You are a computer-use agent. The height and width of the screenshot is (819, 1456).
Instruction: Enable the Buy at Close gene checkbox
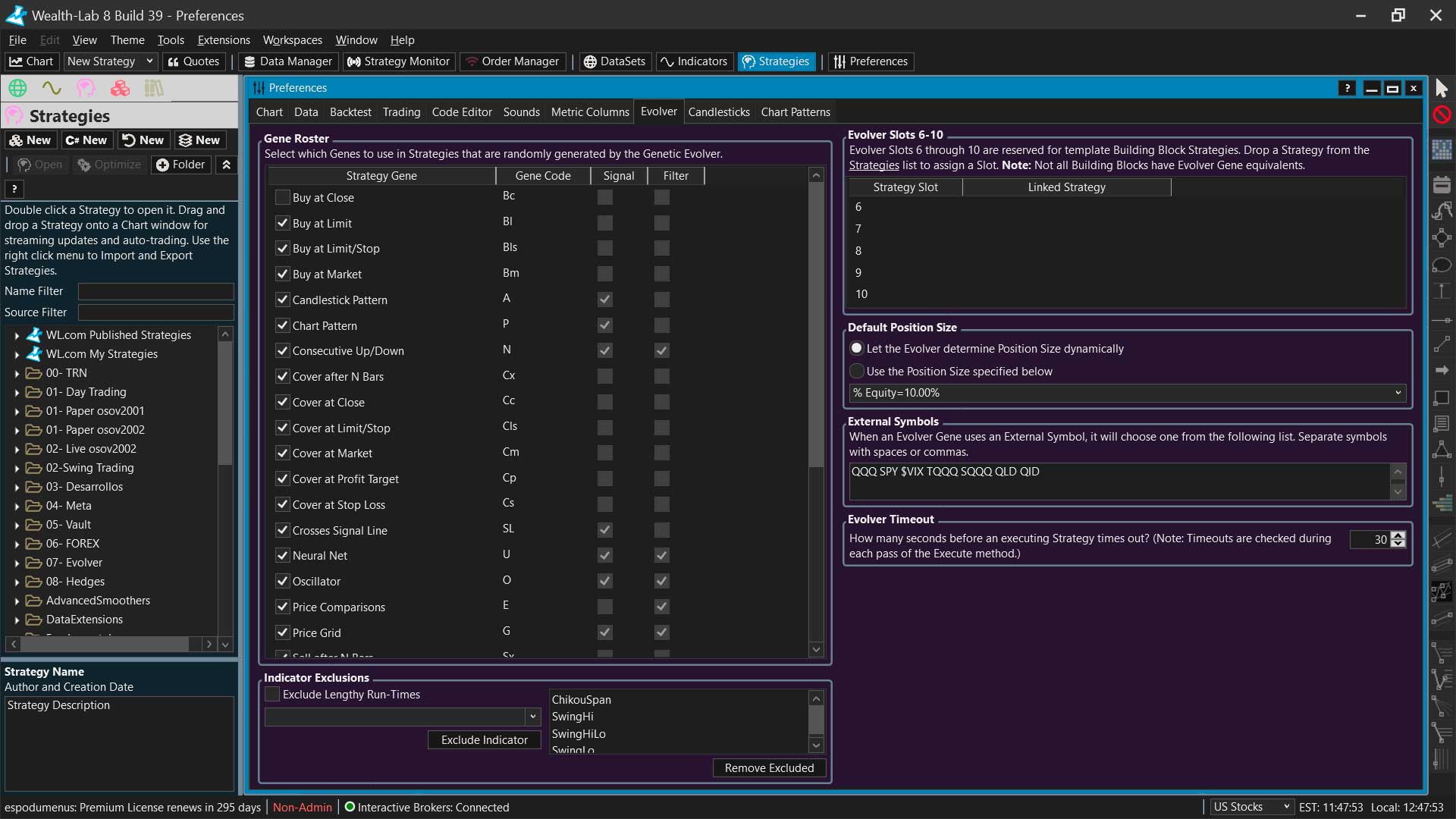coord(282,197)
